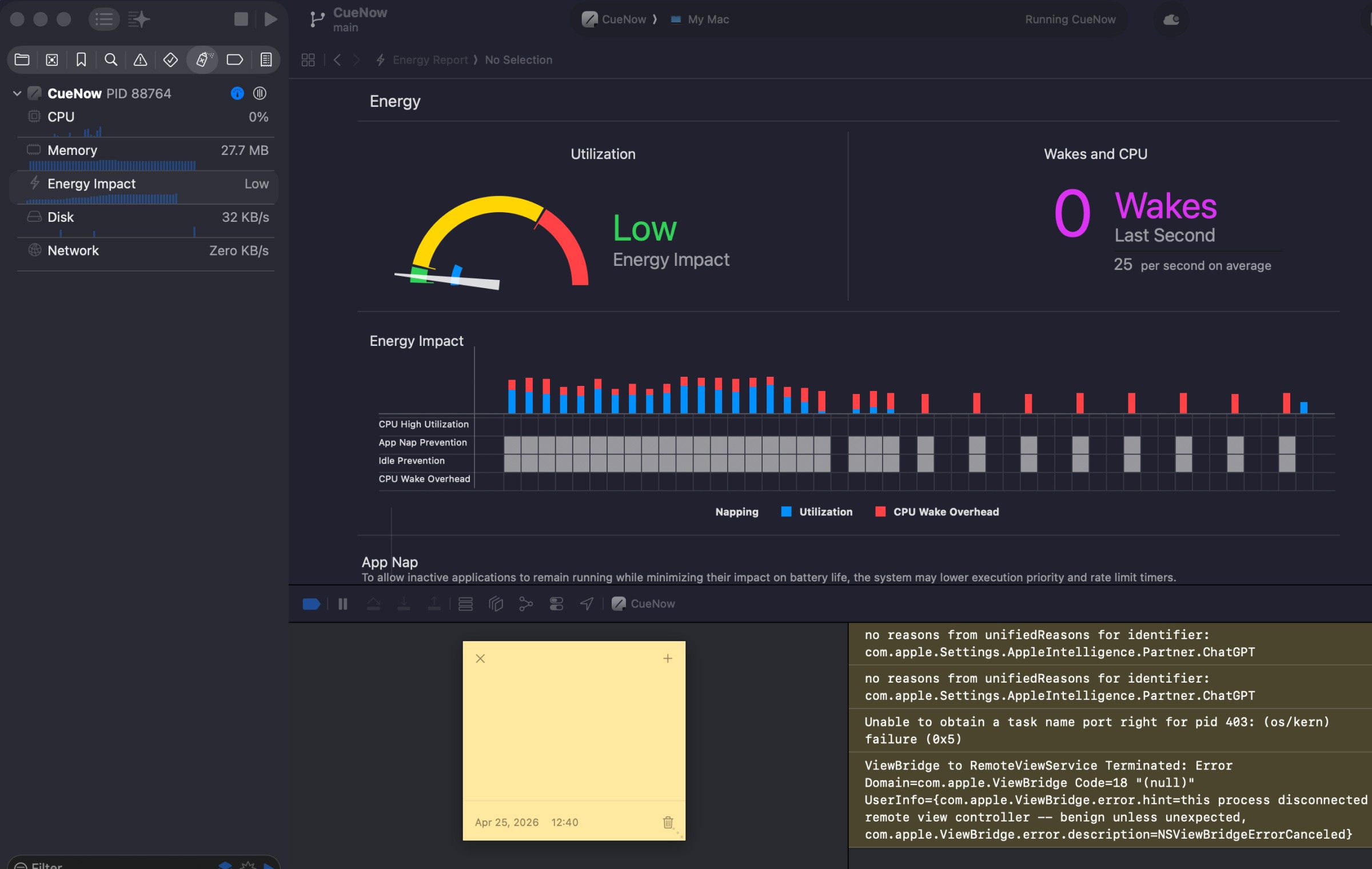
Task: Delete the note with trash icon
Action: tap(668, 822)
